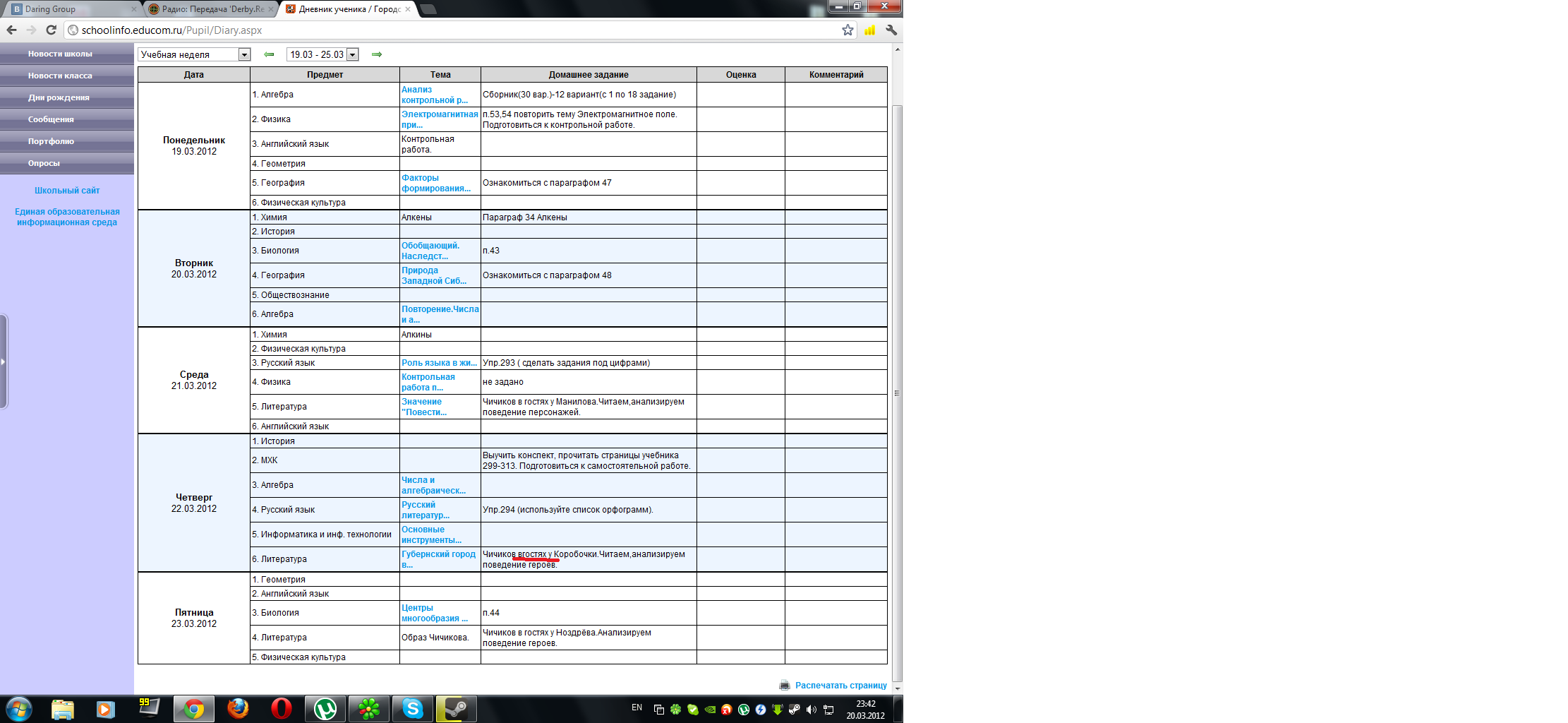Image resolution: width=1568 pixels, height=723 pixels.
Task: Follow Единая образовательная информационная среда link
Action: 67,217
